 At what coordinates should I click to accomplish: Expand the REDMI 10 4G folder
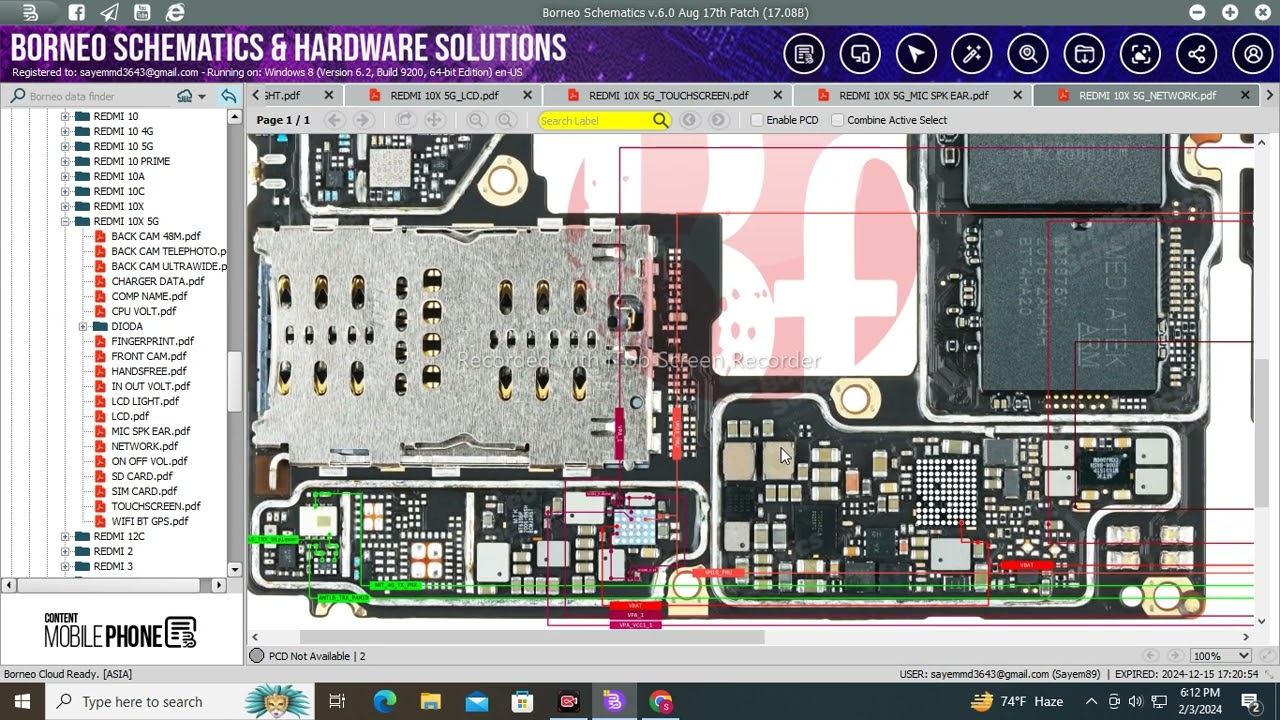[x=65, y=131]
